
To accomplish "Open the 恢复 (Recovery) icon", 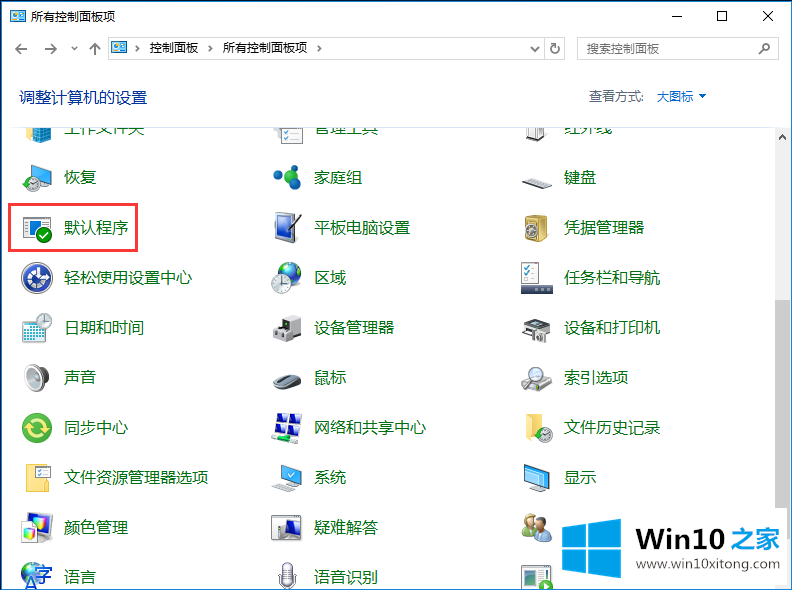I will pos(37,178).
